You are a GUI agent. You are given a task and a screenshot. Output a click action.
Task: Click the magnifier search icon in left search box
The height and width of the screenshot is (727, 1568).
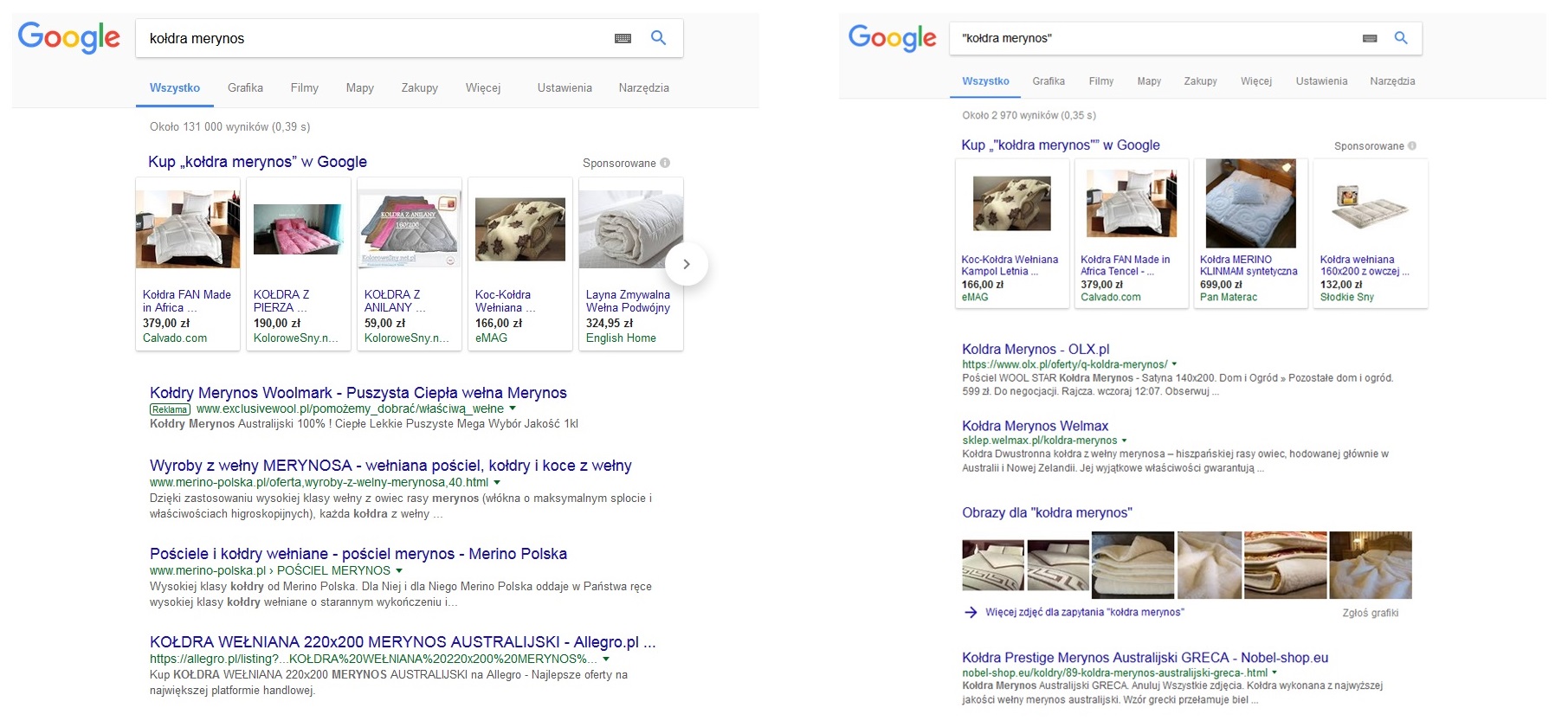point(659,38)
